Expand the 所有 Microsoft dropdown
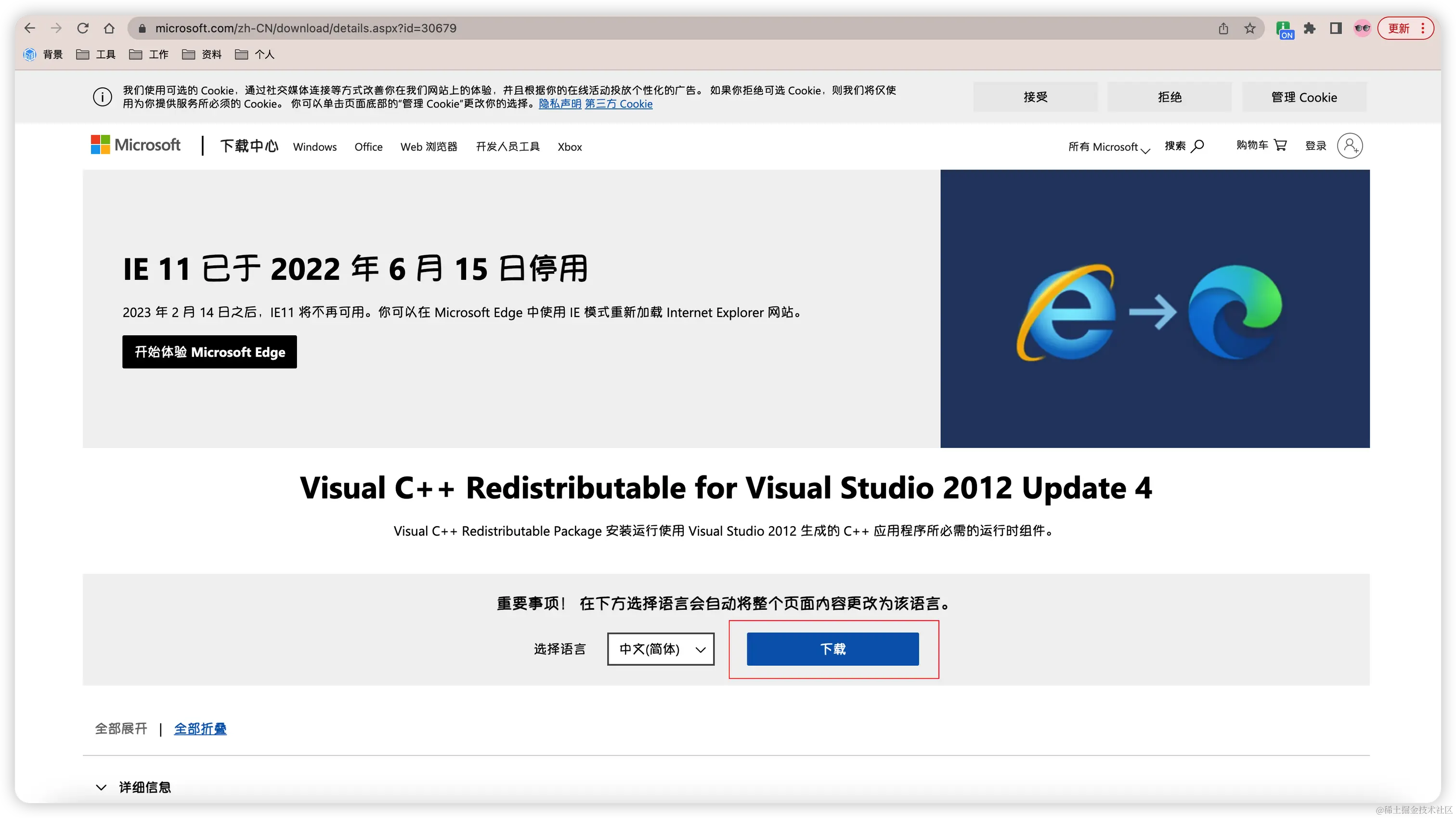The height and width of the screenshot is (818, 1456). click(1108, 147)
